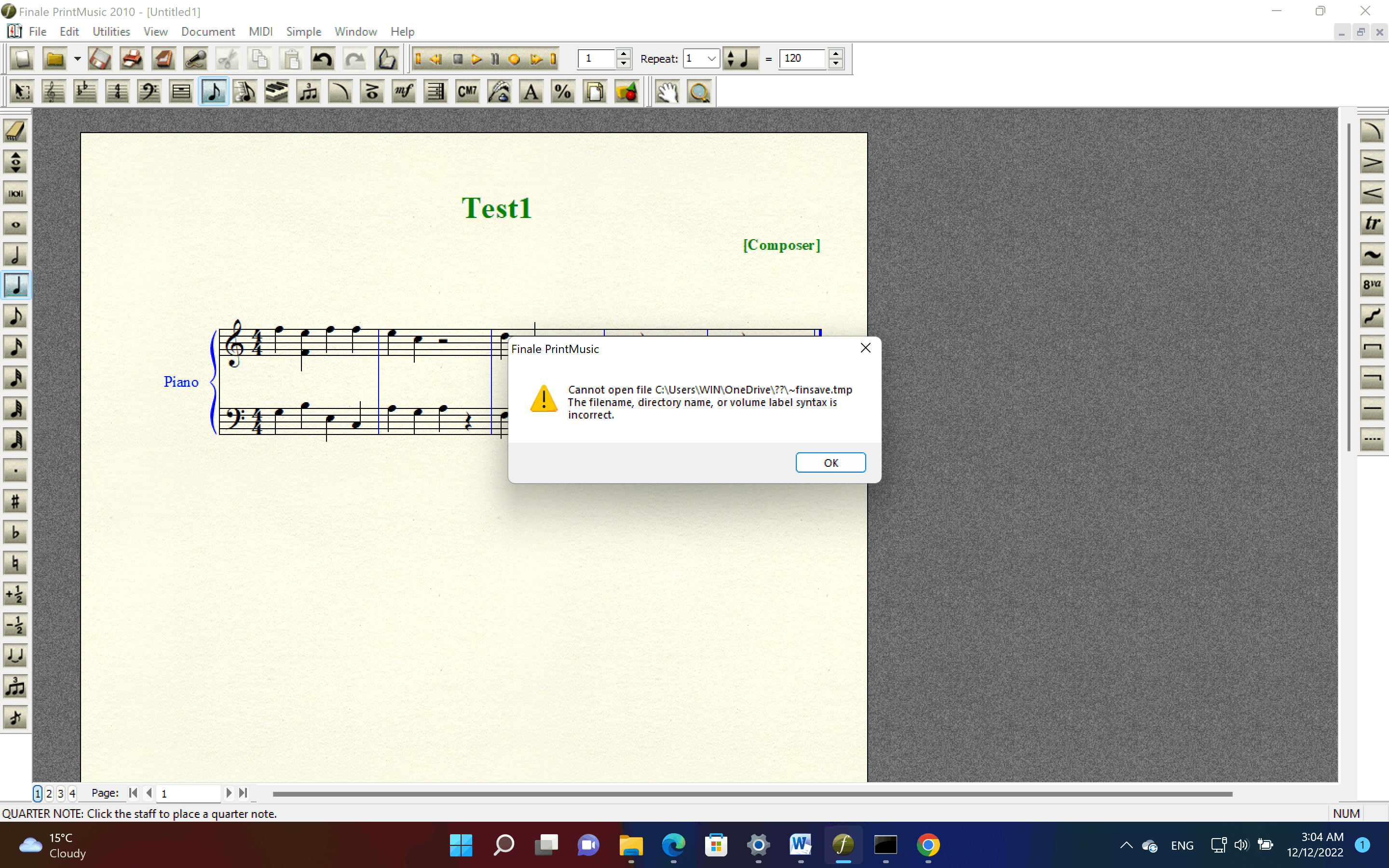This screenshot has width=1389, height=868.
Task: Select the Zoom magnifier tool
Action: click(699, 92)
